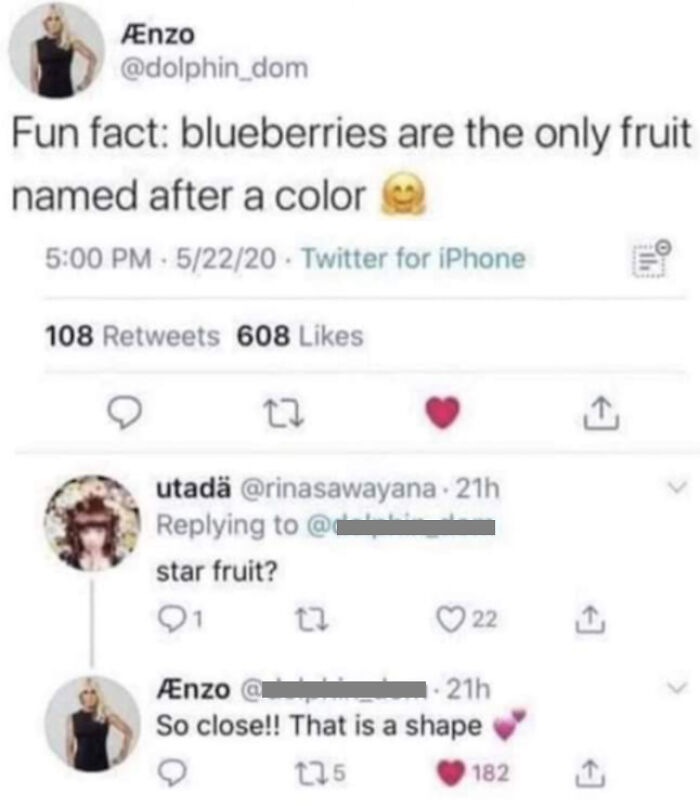700x806 pixels.
Task: Retweet the blueberries fun fact tweet
Action: (284, 414)
